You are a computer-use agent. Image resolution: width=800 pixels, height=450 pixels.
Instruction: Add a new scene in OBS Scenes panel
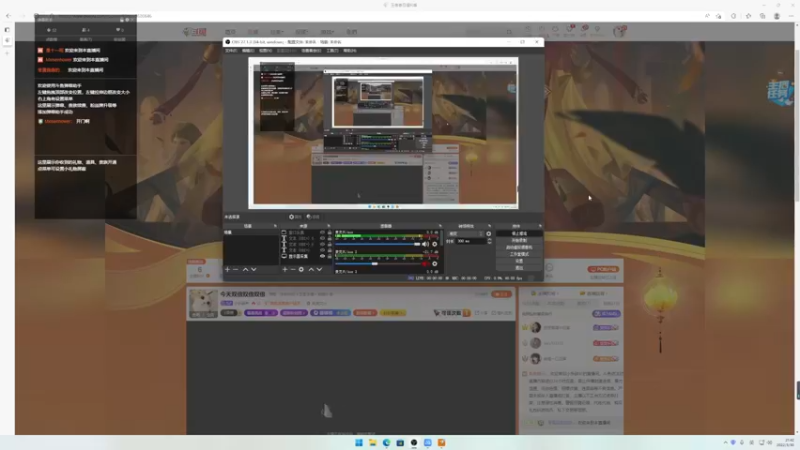pos(228,269)
